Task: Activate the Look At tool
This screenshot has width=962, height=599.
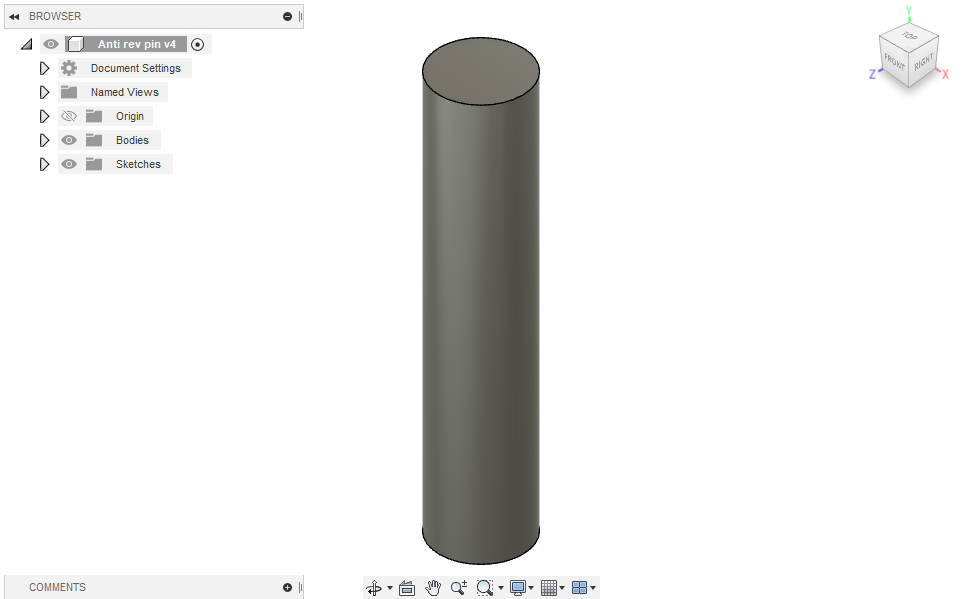Action: (407, 588)
